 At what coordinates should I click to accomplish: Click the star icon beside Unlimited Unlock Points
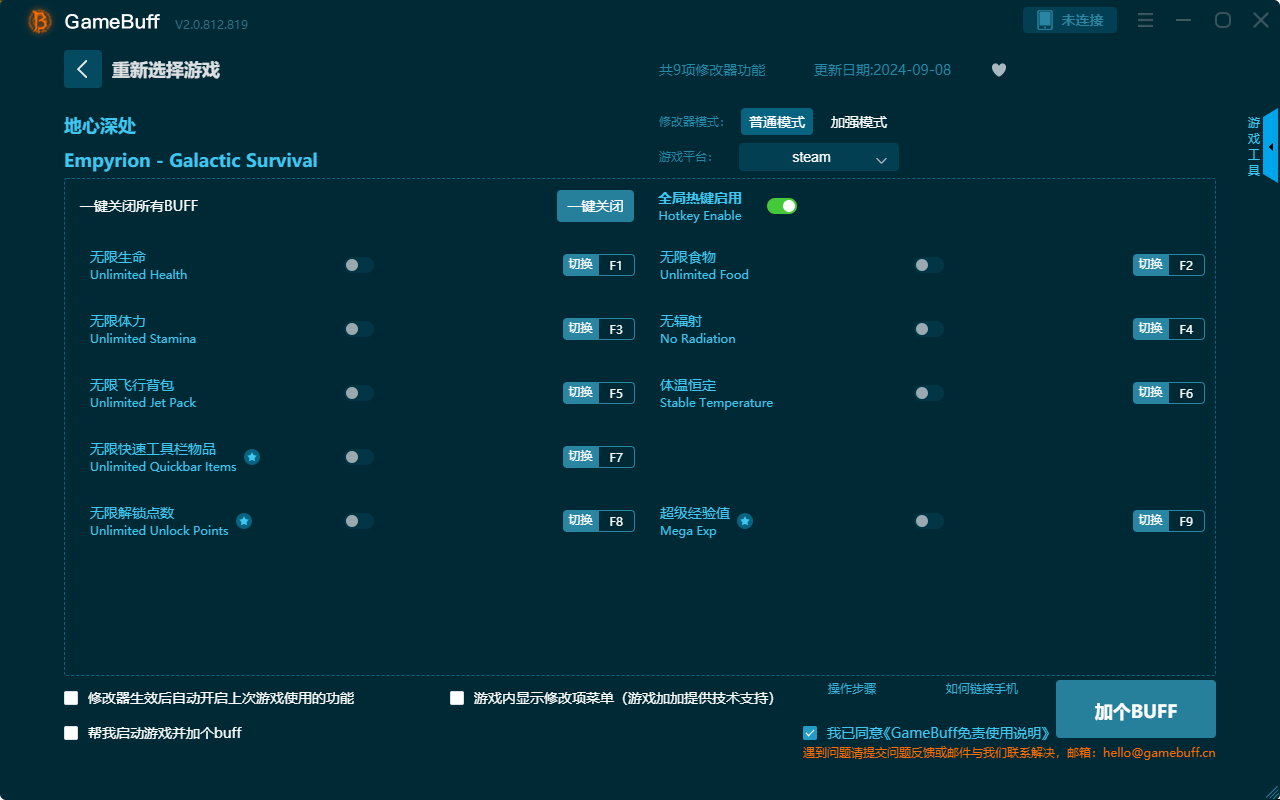point(243,521)
